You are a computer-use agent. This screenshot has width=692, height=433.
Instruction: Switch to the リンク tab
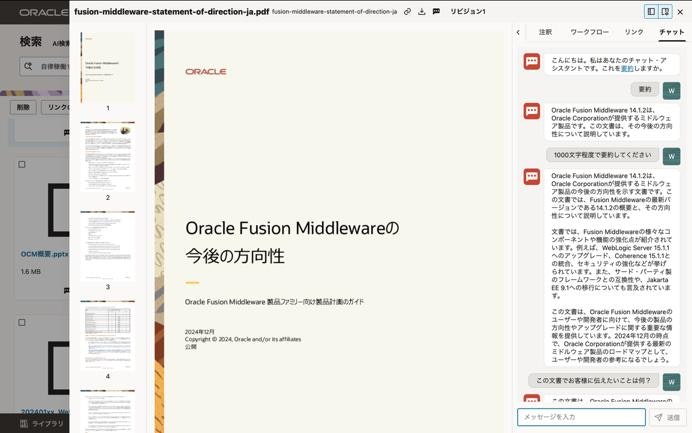point(634,32)
